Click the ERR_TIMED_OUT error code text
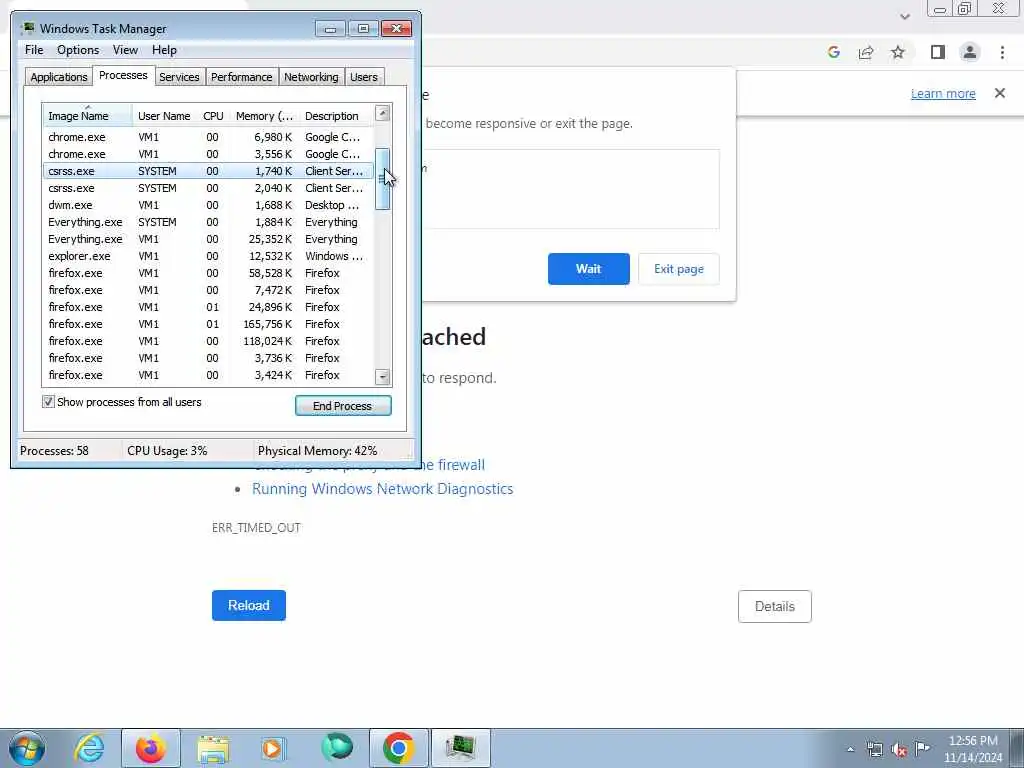 coord(256,528)
